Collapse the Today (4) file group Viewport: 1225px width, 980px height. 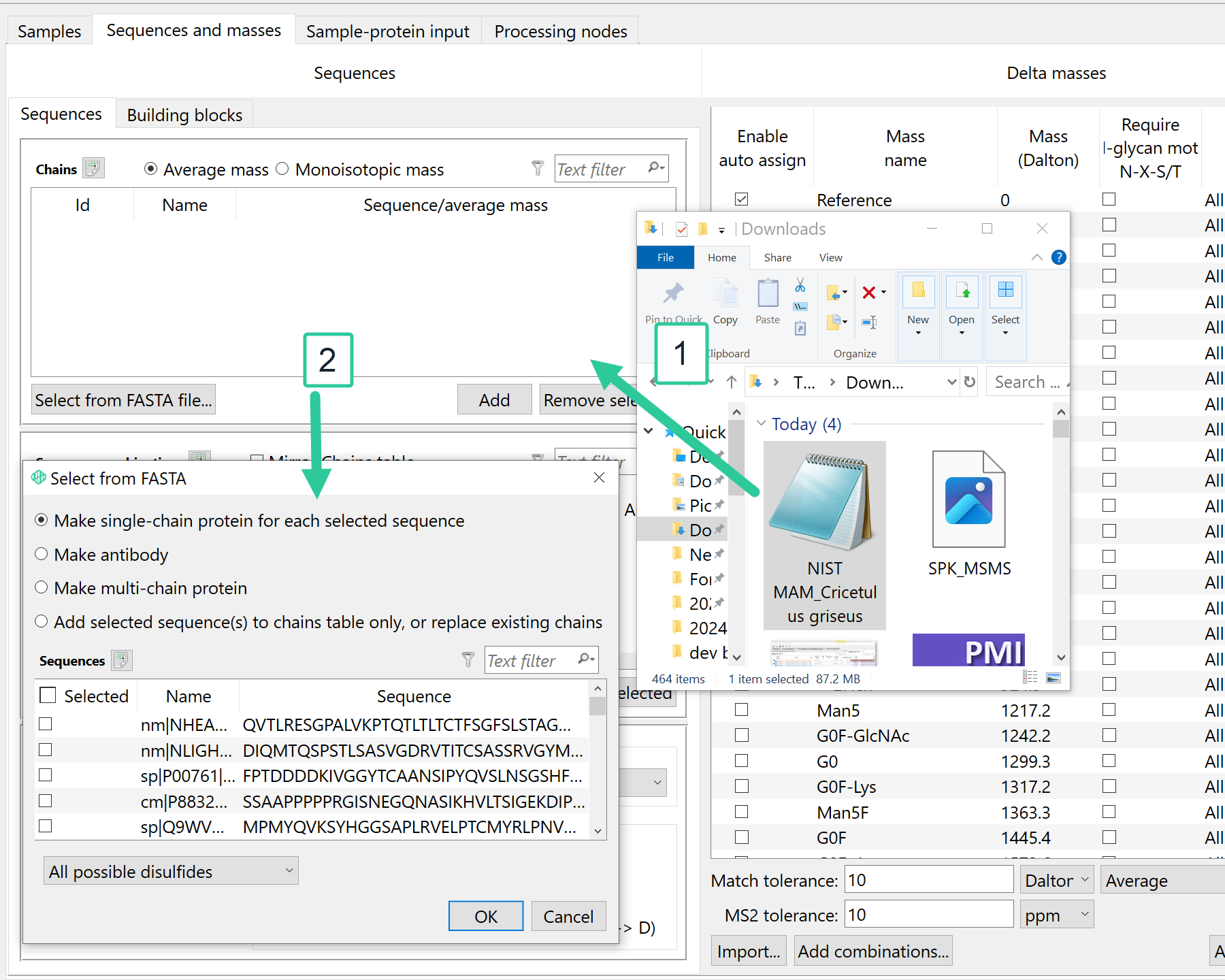coord(761,423)
